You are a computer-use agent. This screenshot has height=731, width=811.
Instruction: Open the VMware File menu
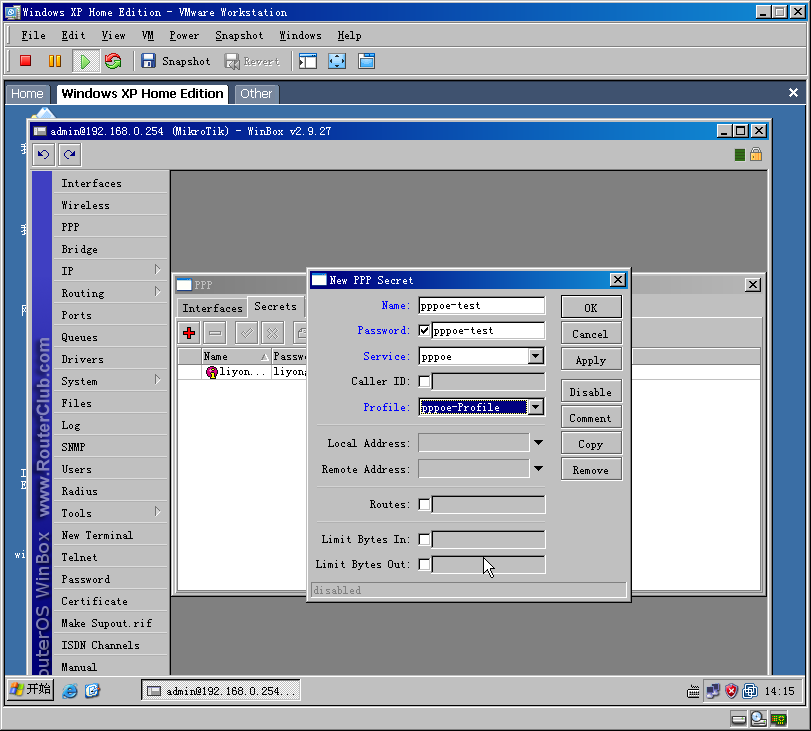(33, 36)
